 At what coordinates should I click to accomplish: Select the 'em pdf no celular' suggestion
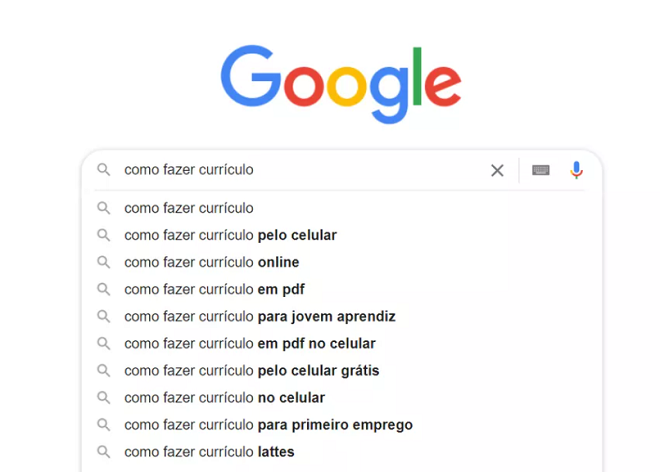pyautogui.click(x=250, y=343)
